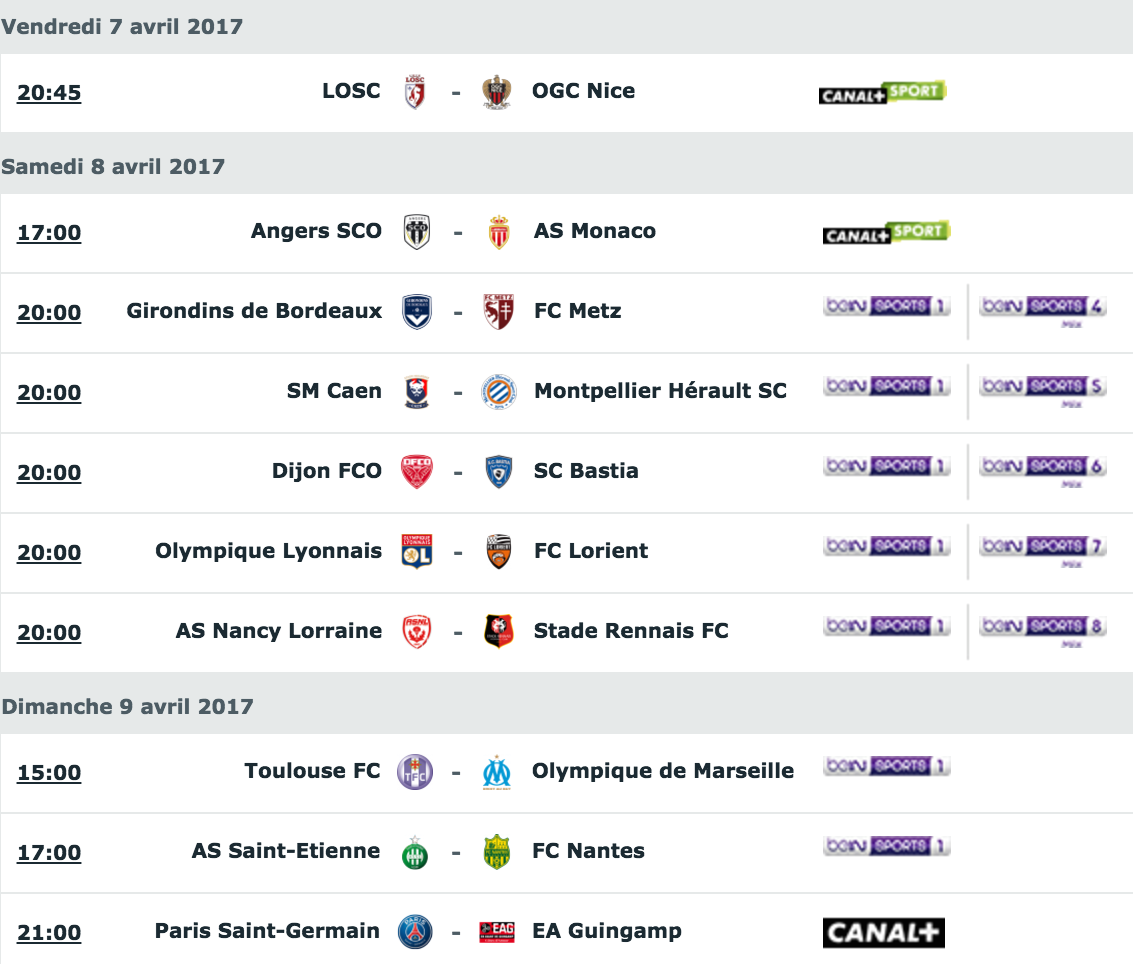This screenshot has height=964, width=1133.
Task: Click the Girondins de Bordeaux crest
Action: (x=417, y=312)
